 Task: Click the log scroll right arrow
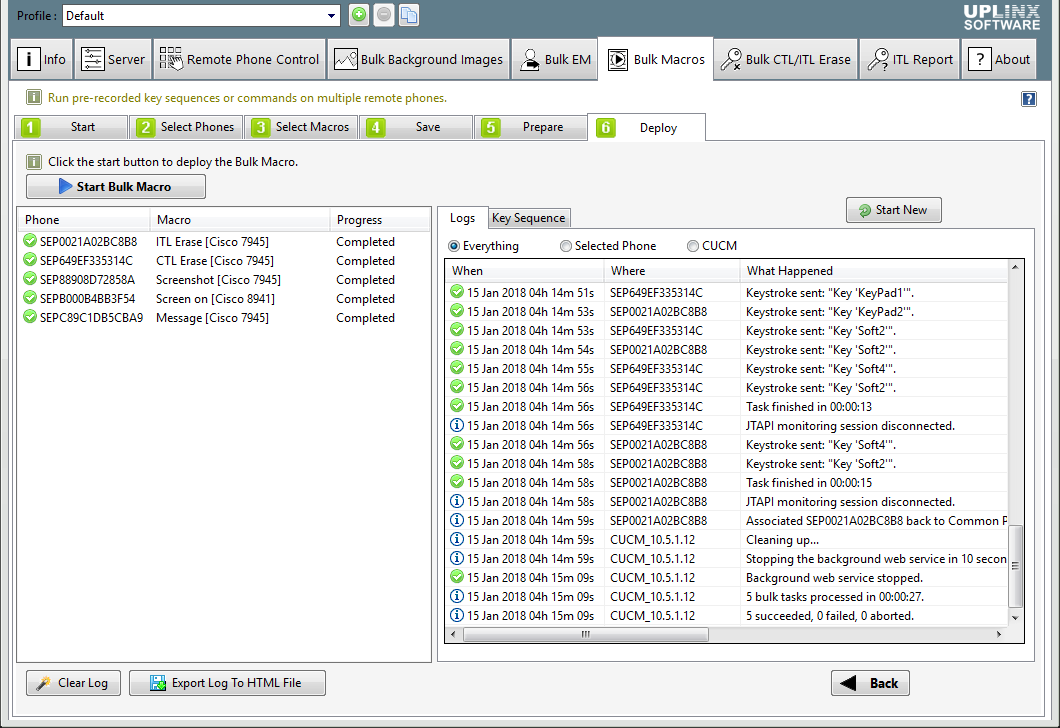[998, 634]
